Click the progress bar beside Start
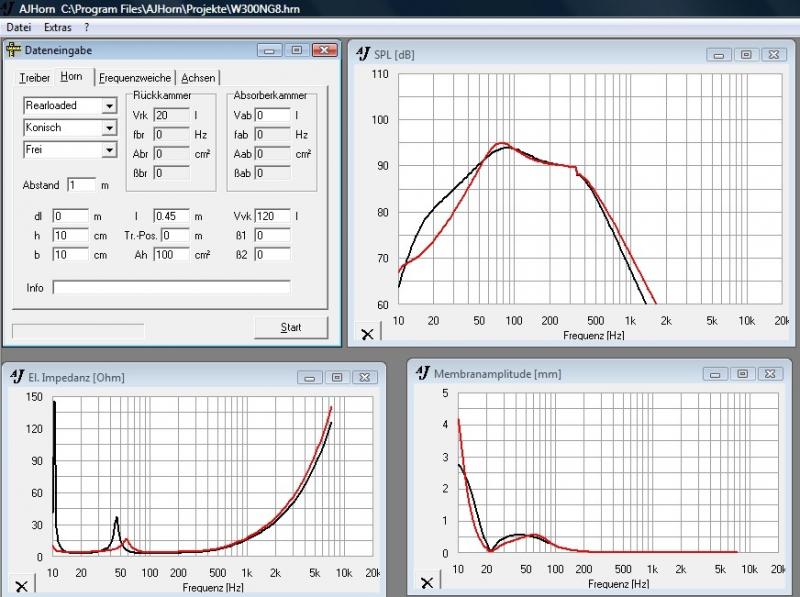 78,331
